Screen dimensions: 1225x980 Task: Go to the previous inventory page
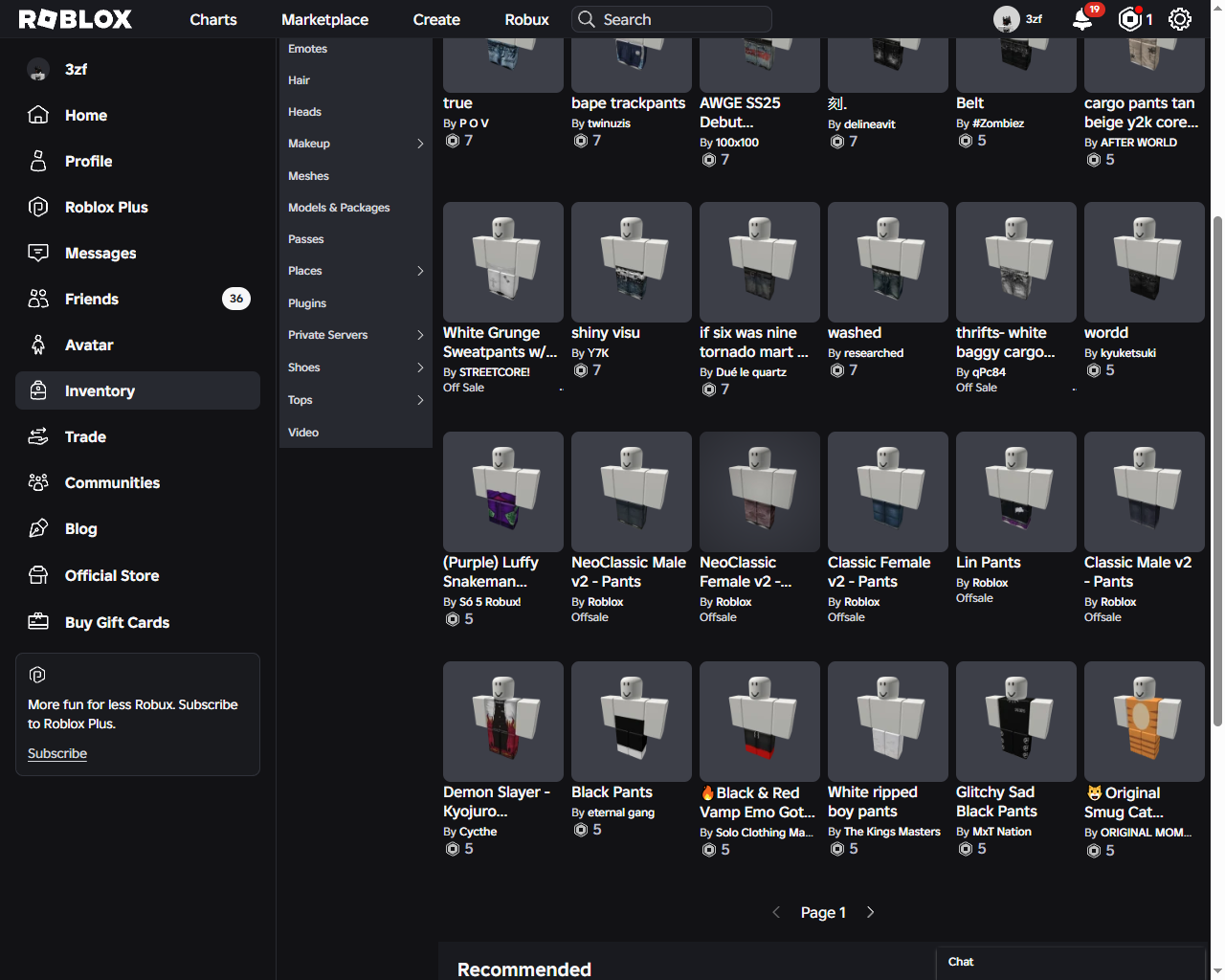click(776, 912)
